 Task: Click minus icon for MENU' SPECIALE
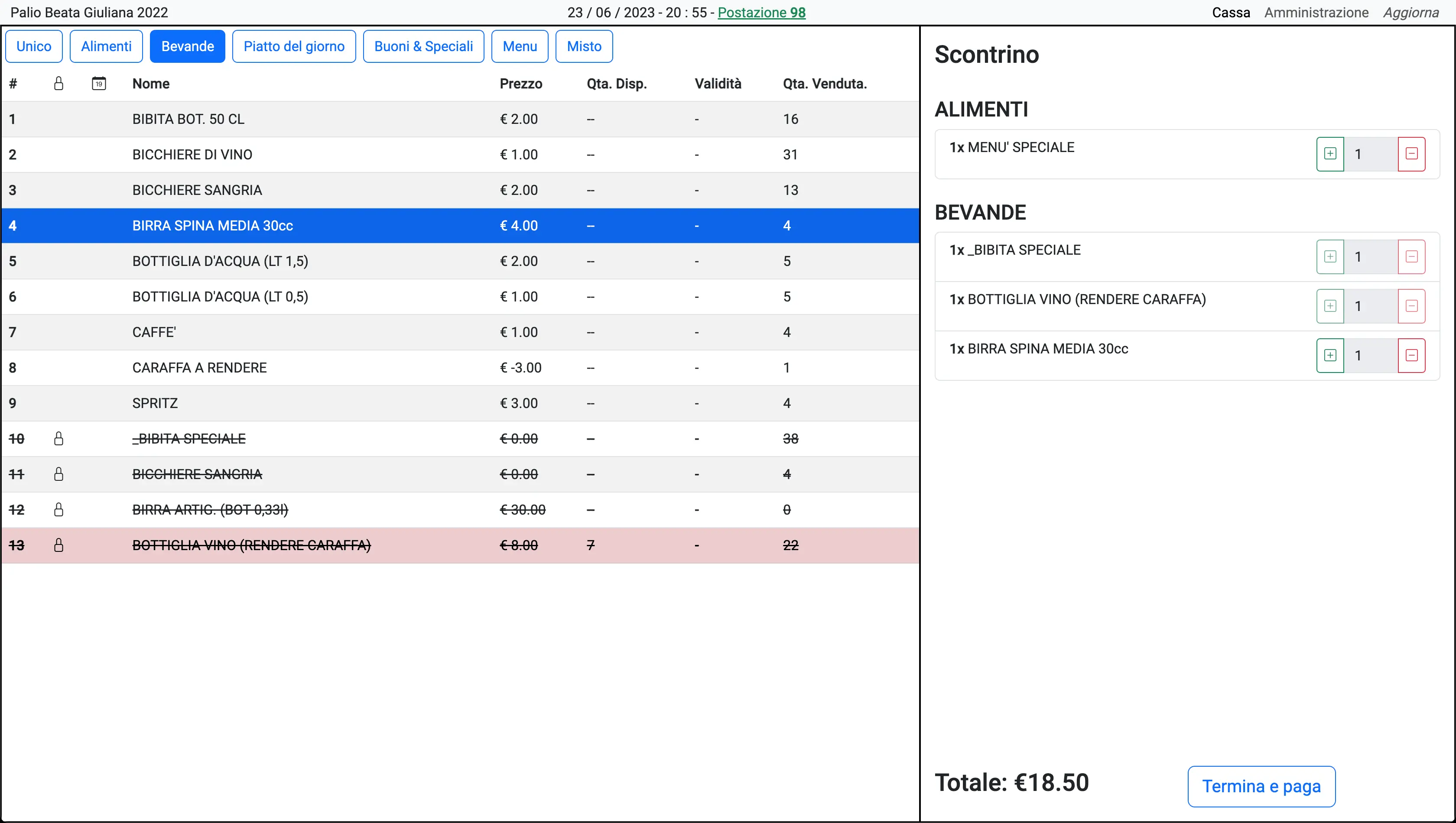(1411, 154)
